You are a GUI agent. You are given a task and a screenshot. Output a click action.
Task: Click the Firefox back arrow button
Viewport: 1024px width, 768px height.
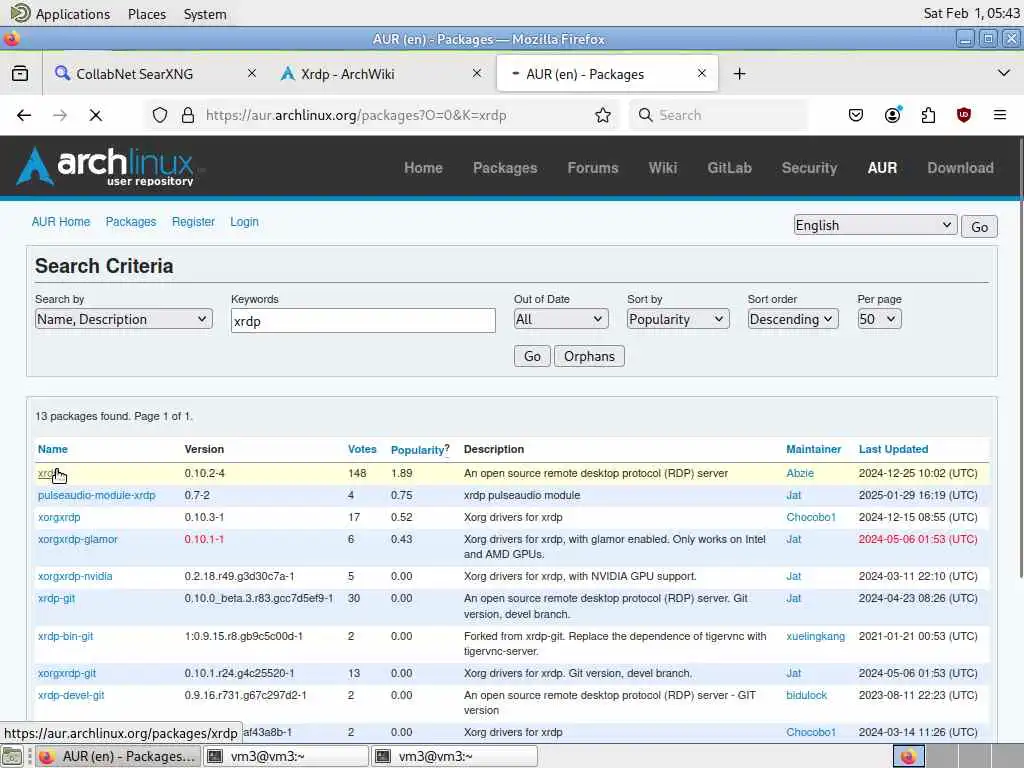tap(24, 116)
